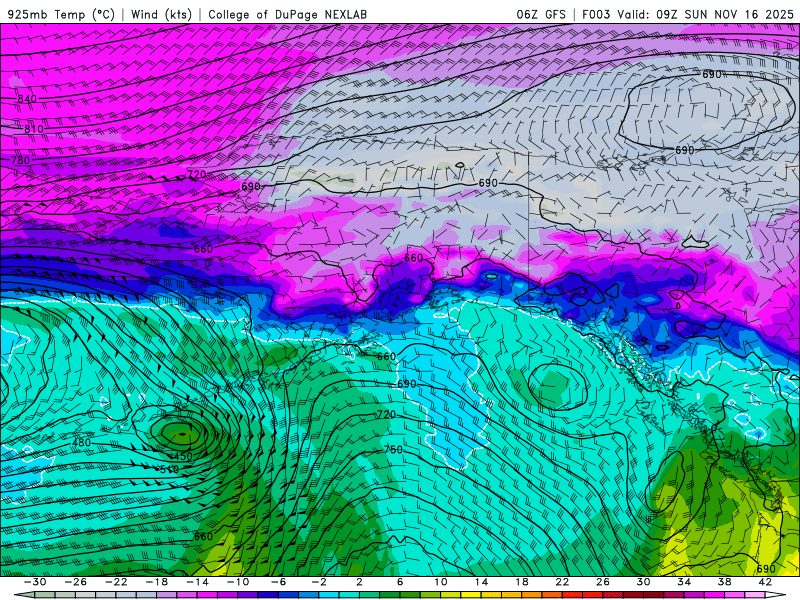800x600 pixels.
Task: Click the 34 colorbar tick label
Action: (x=684, y=582)
